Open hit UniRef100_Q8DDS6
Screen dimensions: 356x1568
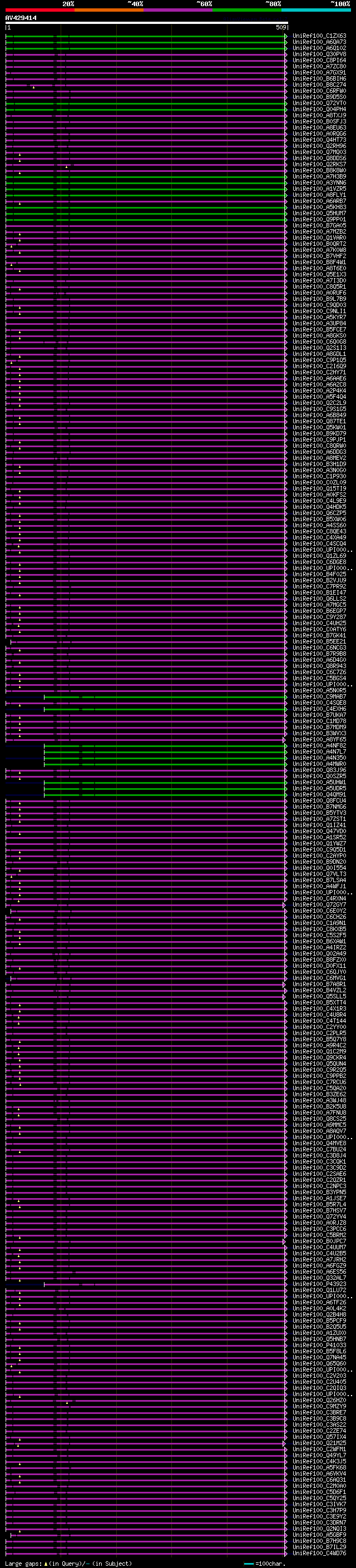[319, 159]
